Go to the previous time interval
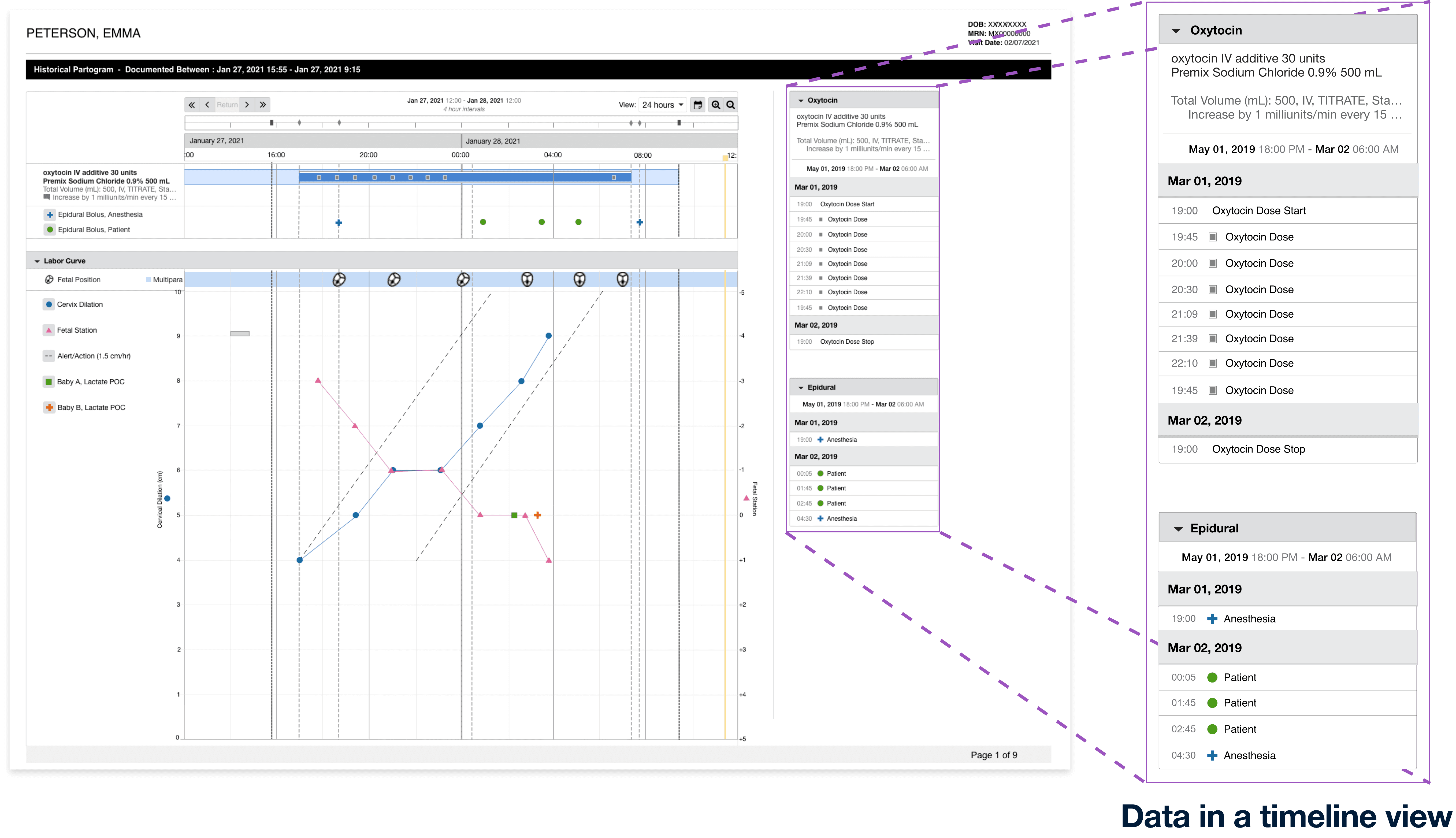Image resolution: width=1456 pixels, height=838 pixels. click(x=207, y=105)
